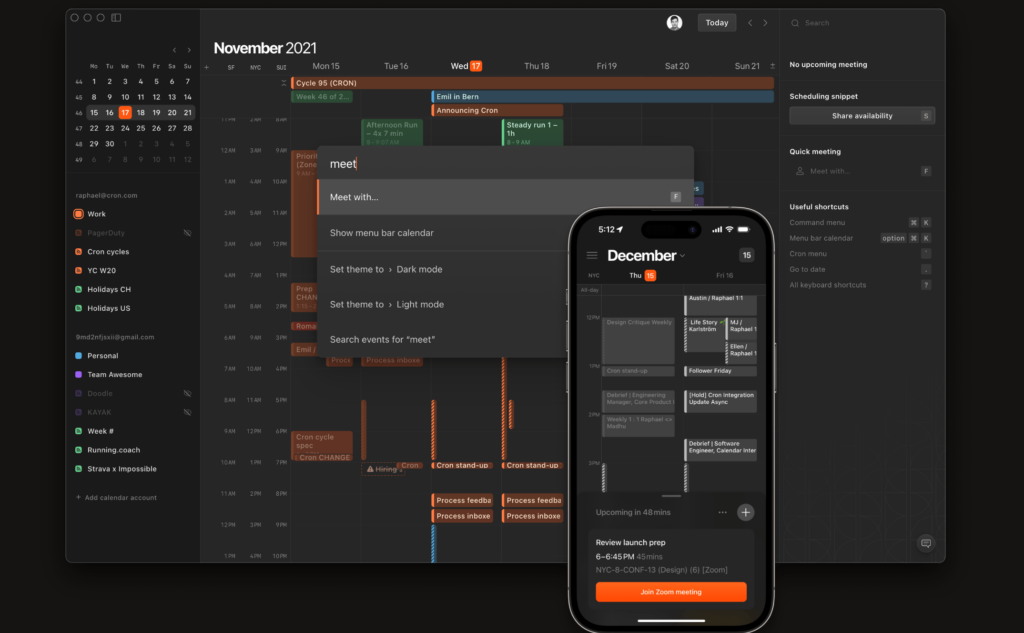Focus the command palette text field
Screen dimensions: 1024x633
(505, 164)
